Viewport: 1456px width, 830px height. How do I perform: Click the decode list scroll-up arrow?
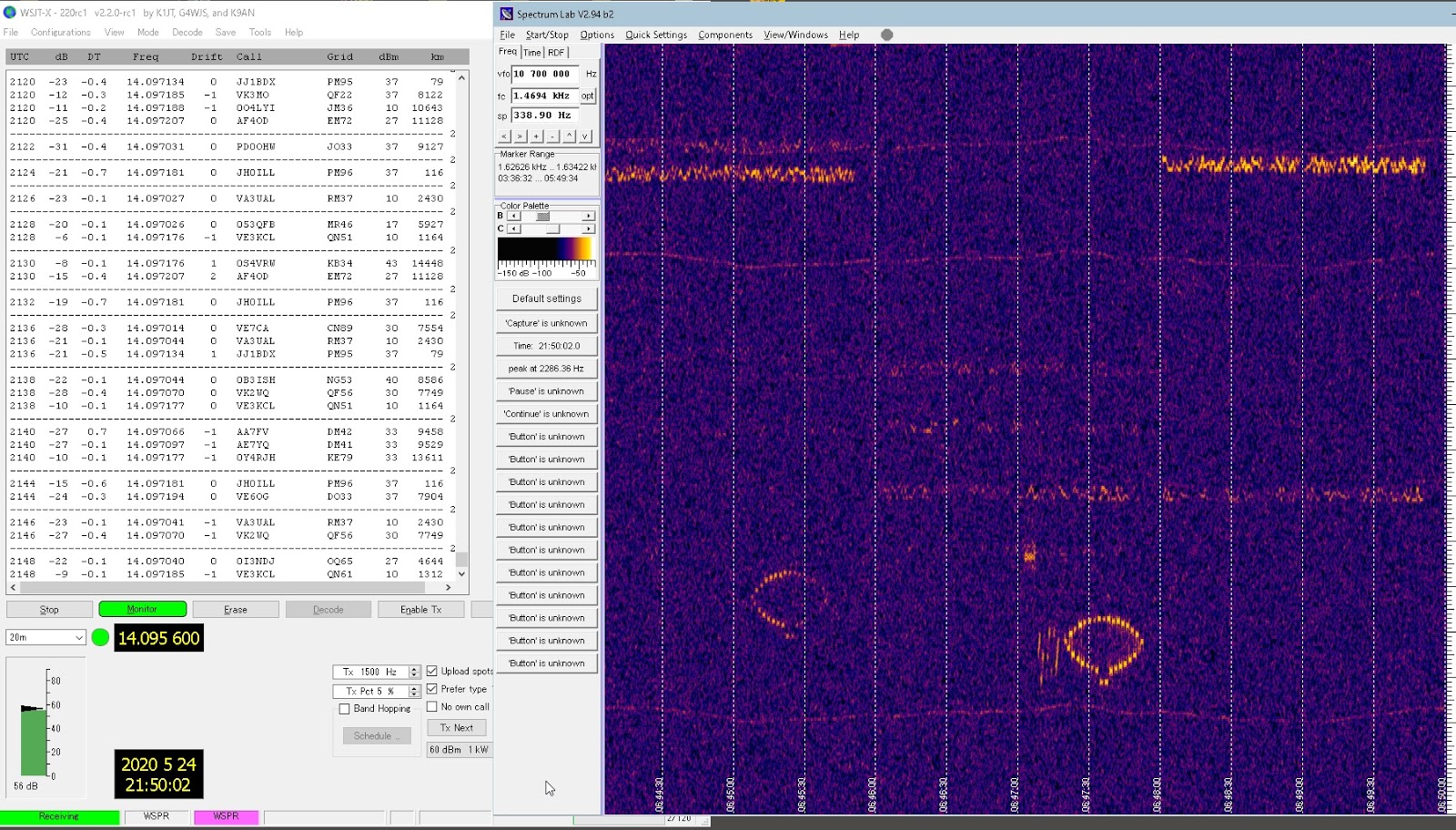tap(461, 78)
